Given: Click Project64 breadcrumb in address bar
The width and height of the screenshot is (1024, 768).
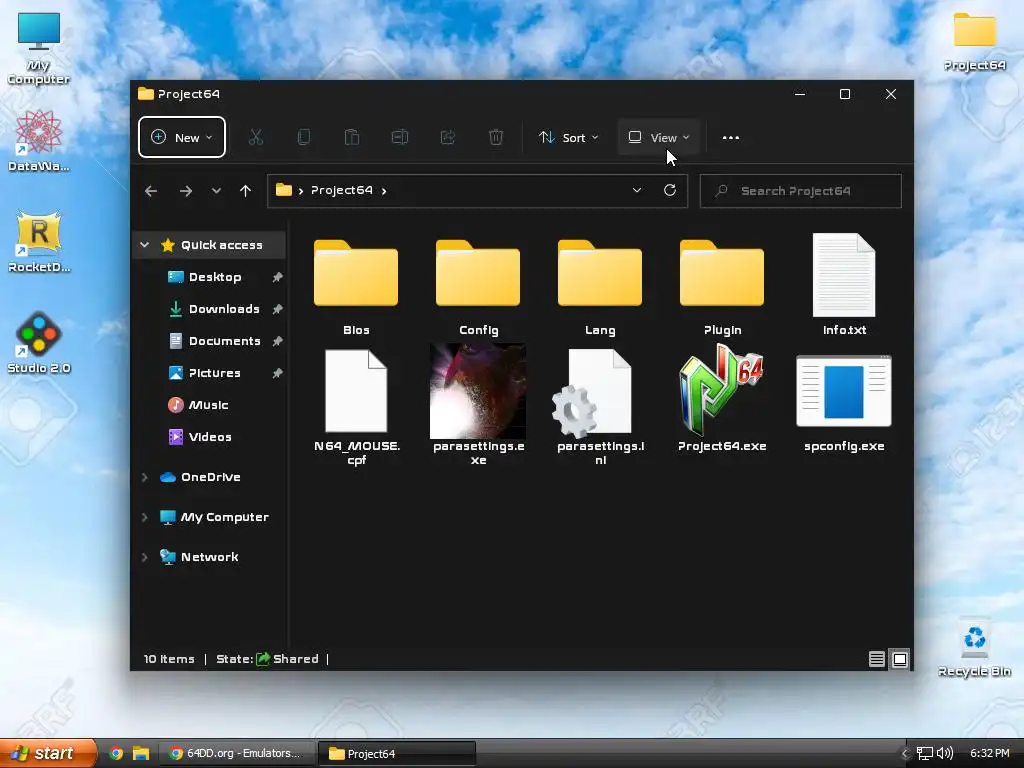Looking at the screenshot, I should (342, 190).
